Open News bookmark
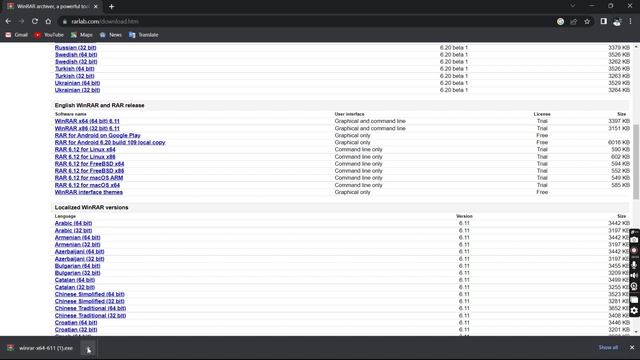 click(x=111, y=35)
